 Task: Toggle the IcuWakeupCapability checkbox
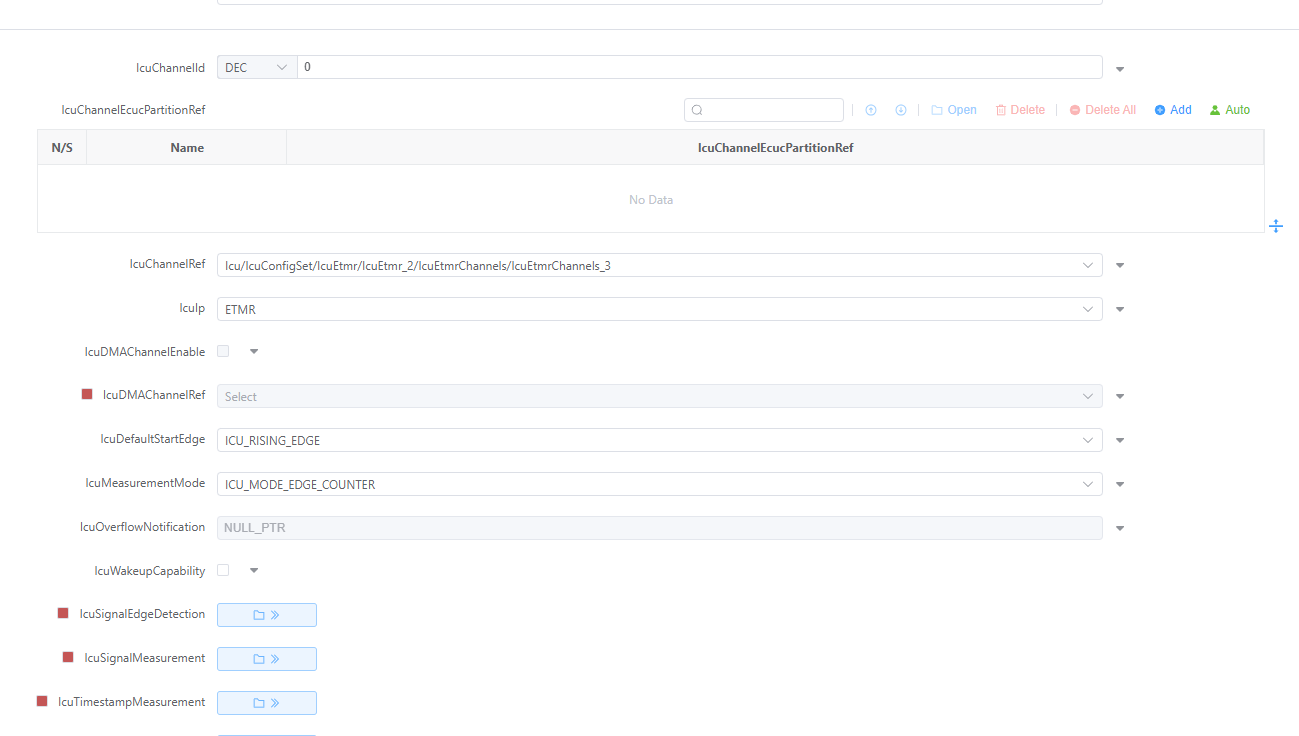pos(223,570)
